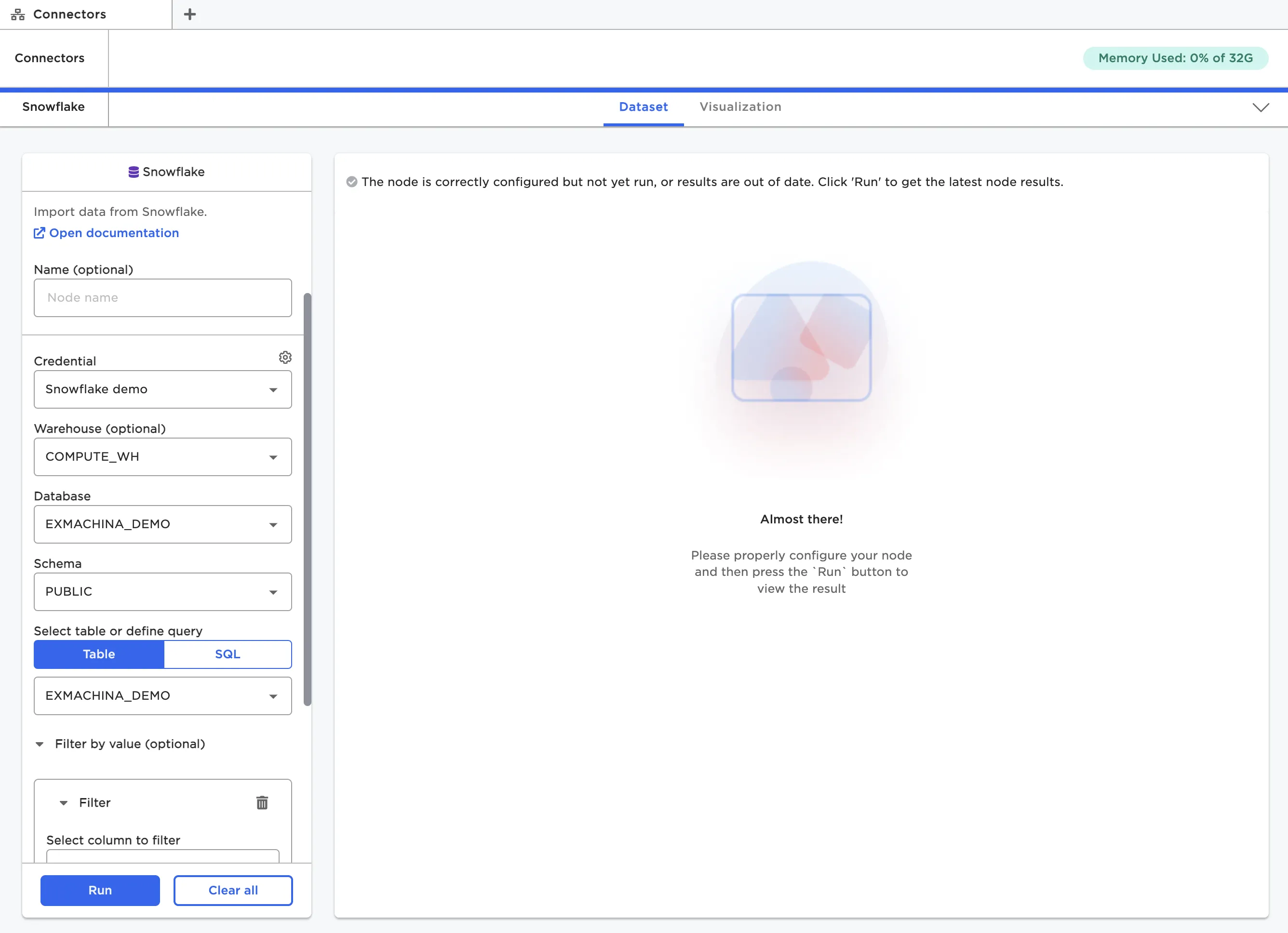Select the Dataset tab
The height and width of the screenshot is (933, 1288).
click(x=643, y=107)
